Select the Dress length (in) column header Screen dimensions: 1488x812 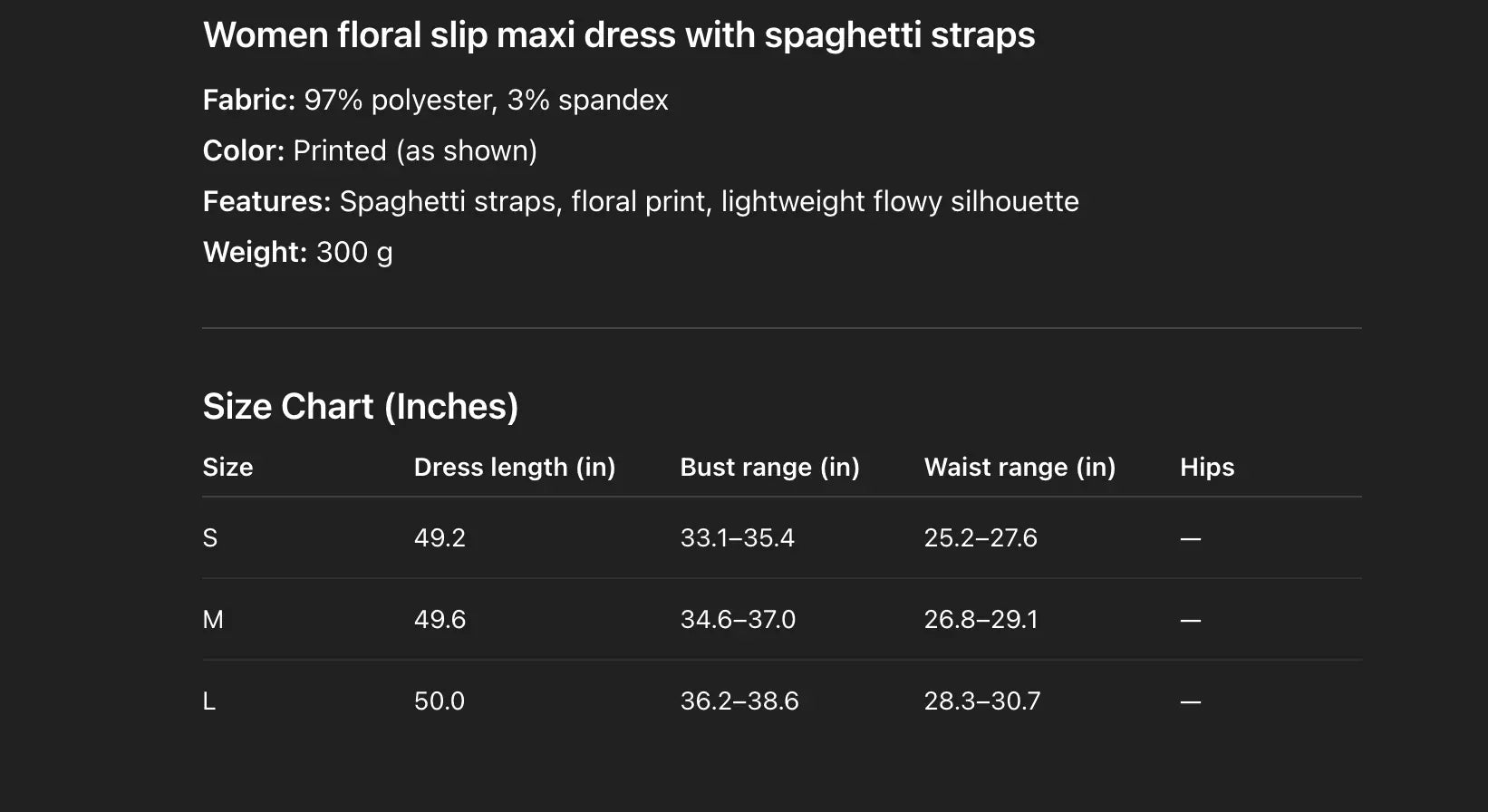pyautogui.click(x=514, y=467)
